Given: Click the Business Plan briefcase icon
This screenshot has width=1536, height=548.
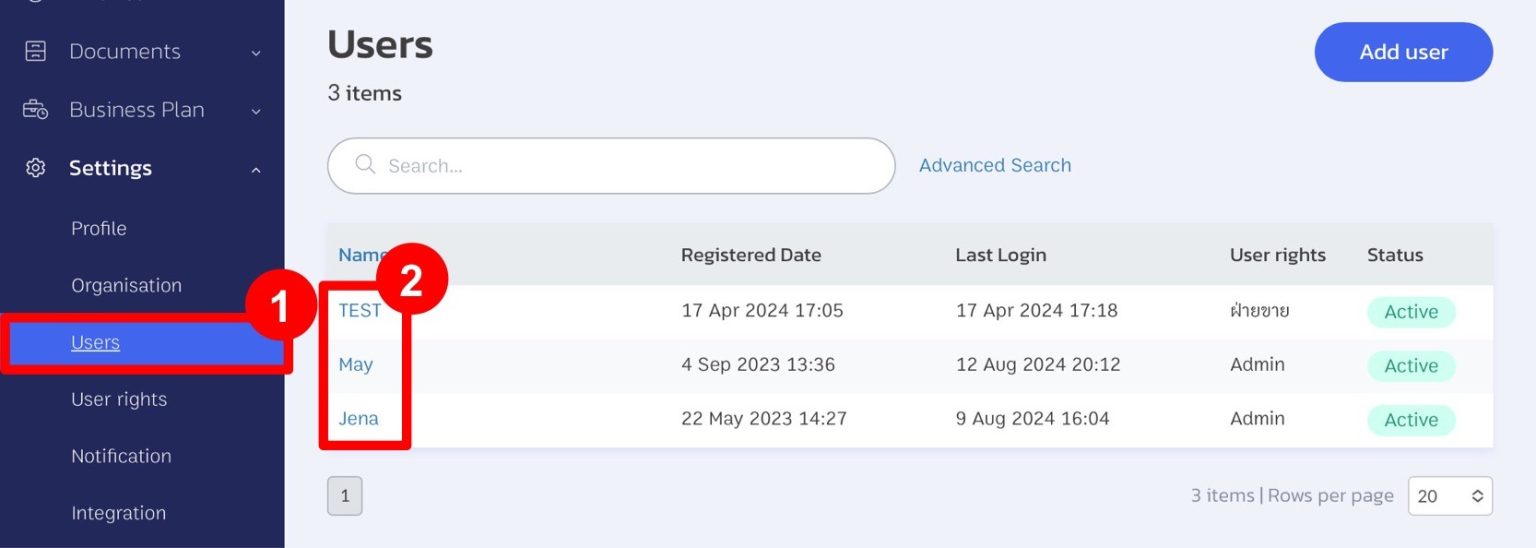Looking at the screenshot, I should (35, 110).
